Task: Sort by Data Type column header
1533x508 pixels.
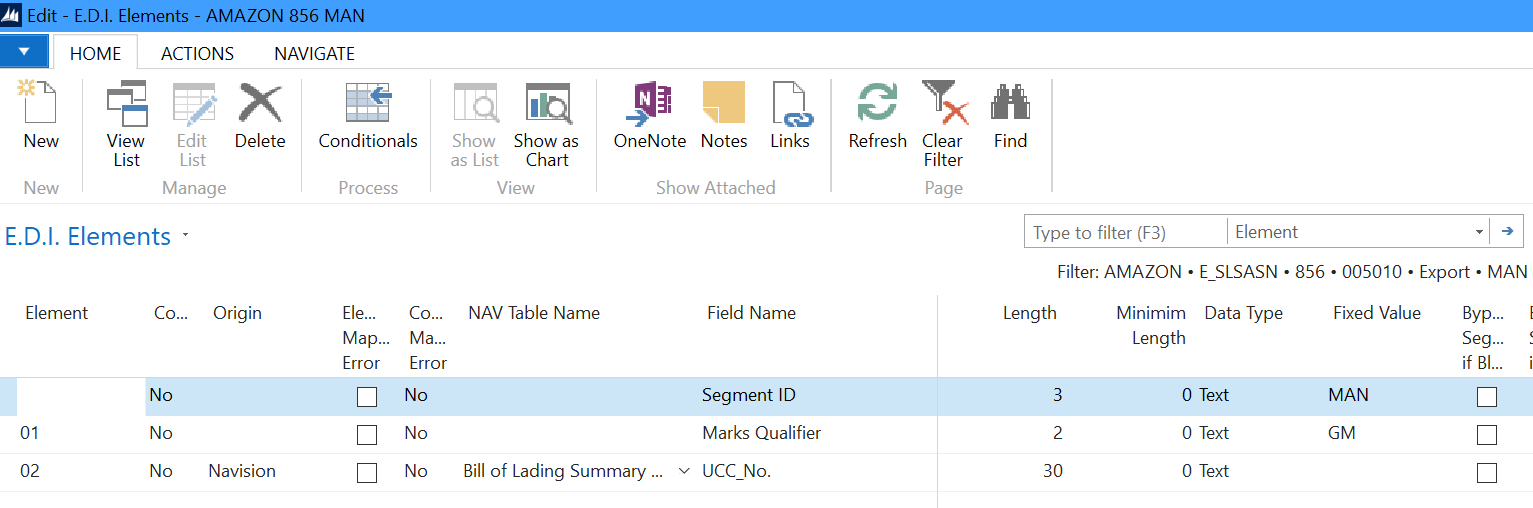Action: pyautogui.click(x=1243, y=313)
